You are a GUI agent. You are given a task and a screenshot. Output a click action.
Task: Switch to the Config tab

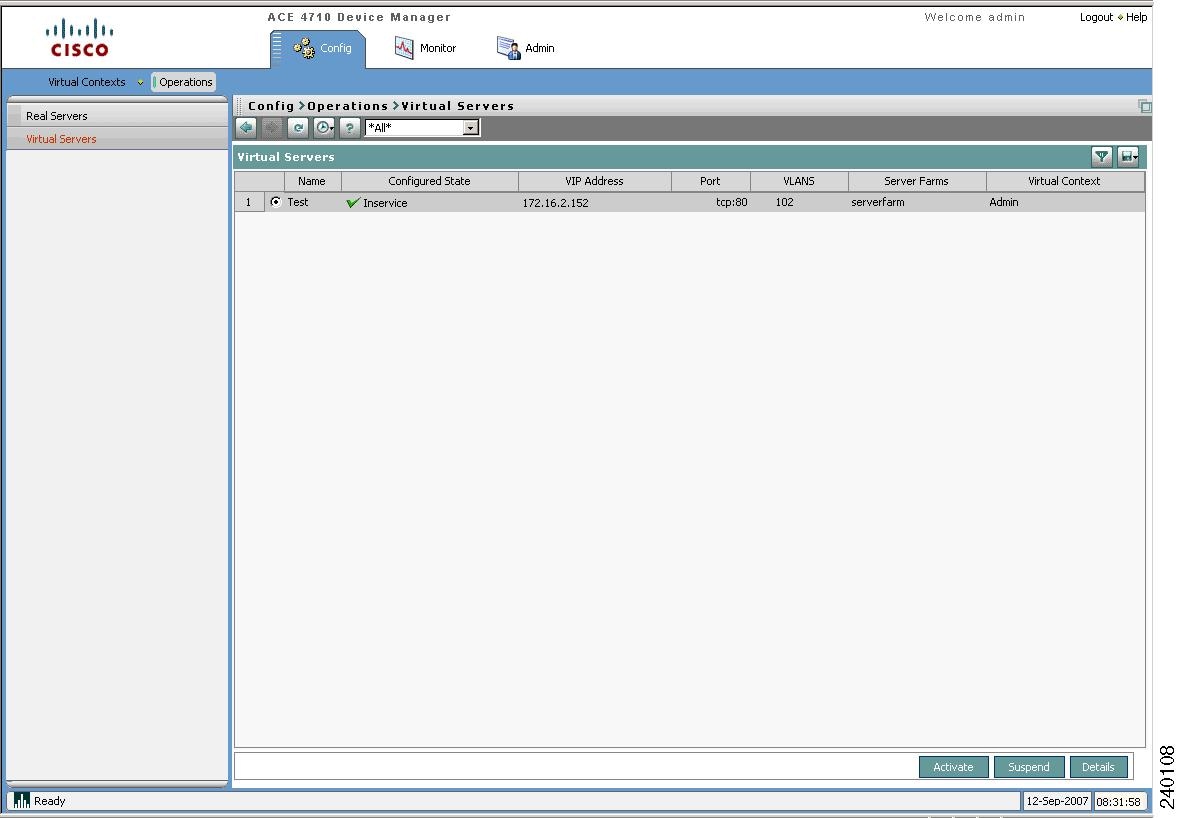[317, 47]
